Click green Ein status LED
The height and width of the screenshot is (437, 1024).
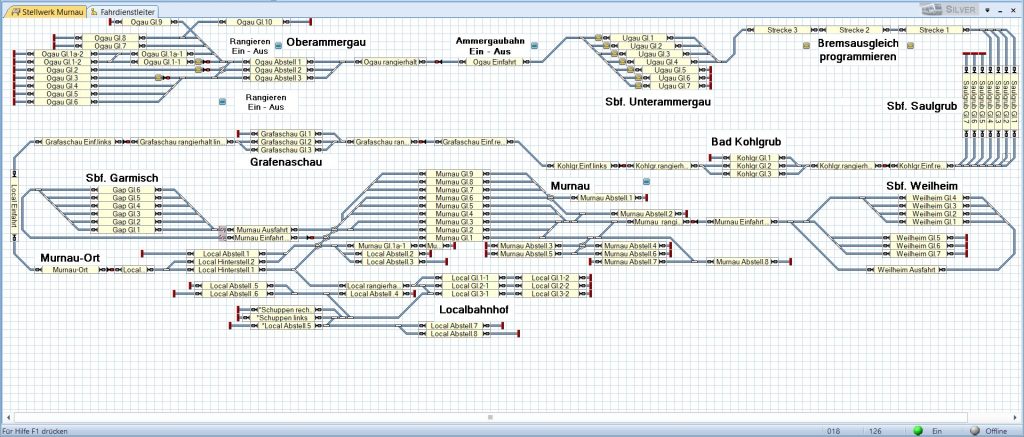tap(917, 430)
